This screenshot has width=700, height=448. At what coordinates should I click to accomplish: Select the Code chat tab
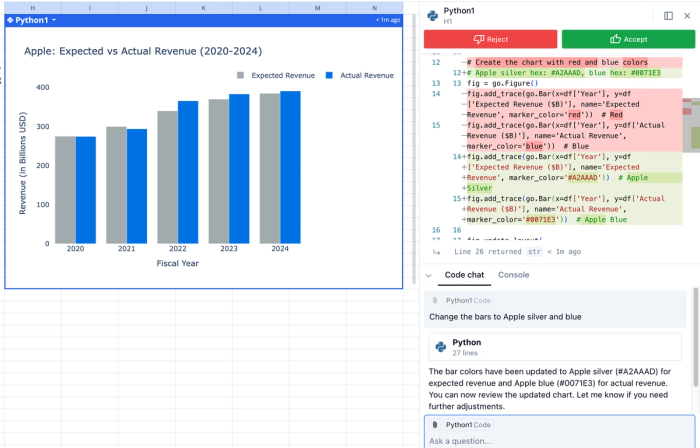(x=464, y=275)
